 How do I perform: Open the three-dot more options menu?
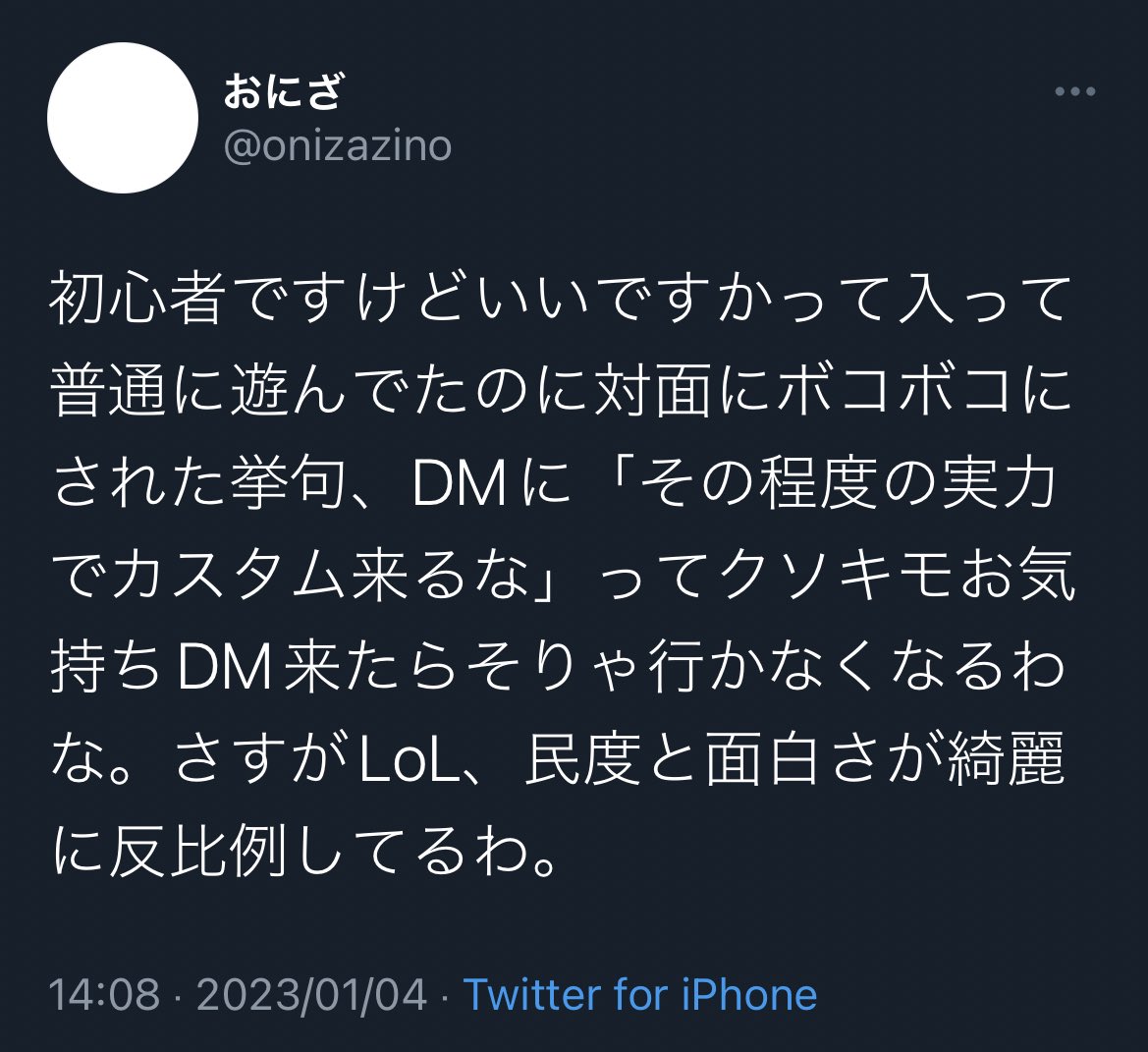1074,91
